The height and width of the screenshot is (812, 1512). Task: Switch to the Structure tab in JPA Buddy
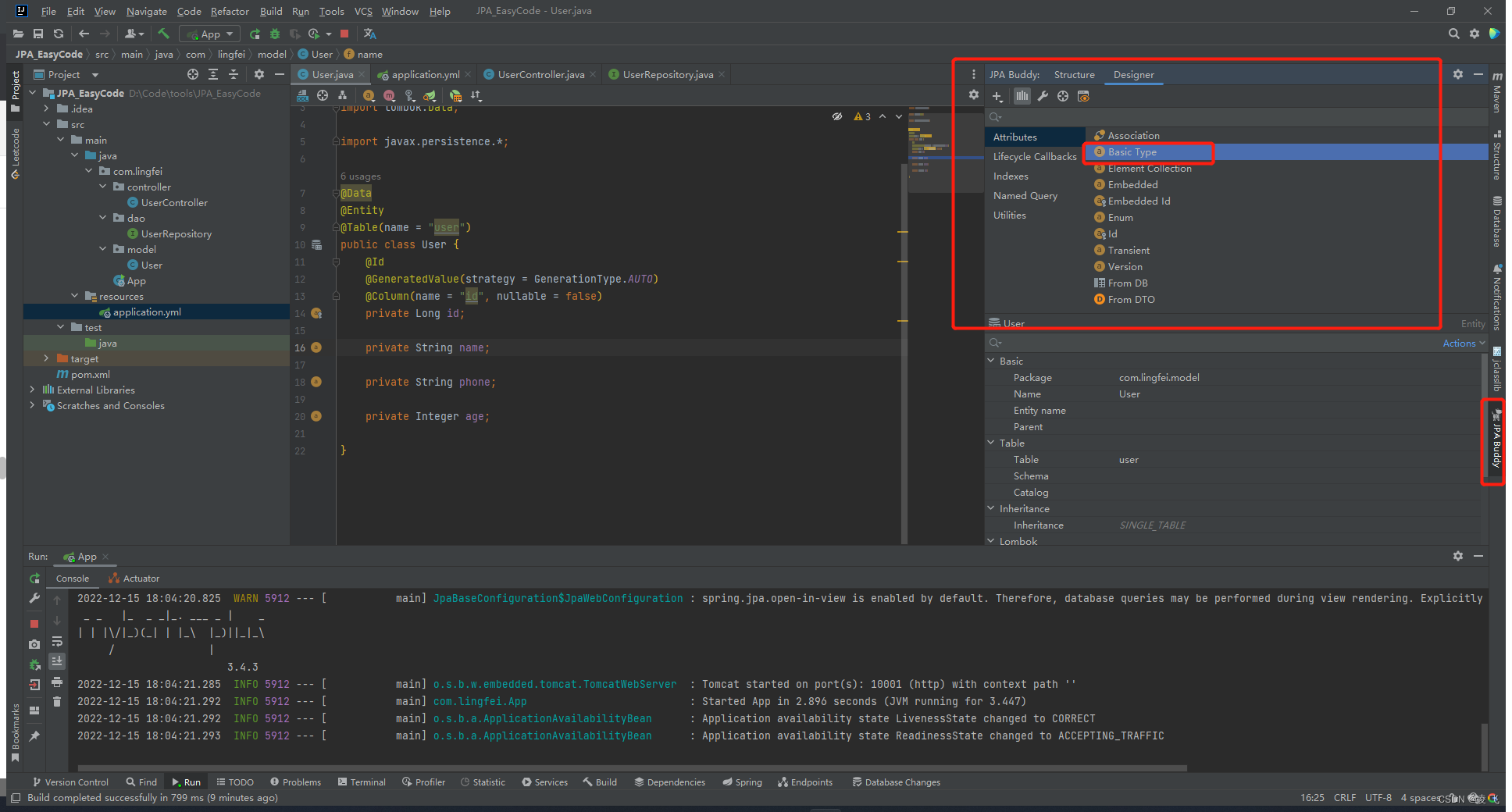(x=1074, y=75)
